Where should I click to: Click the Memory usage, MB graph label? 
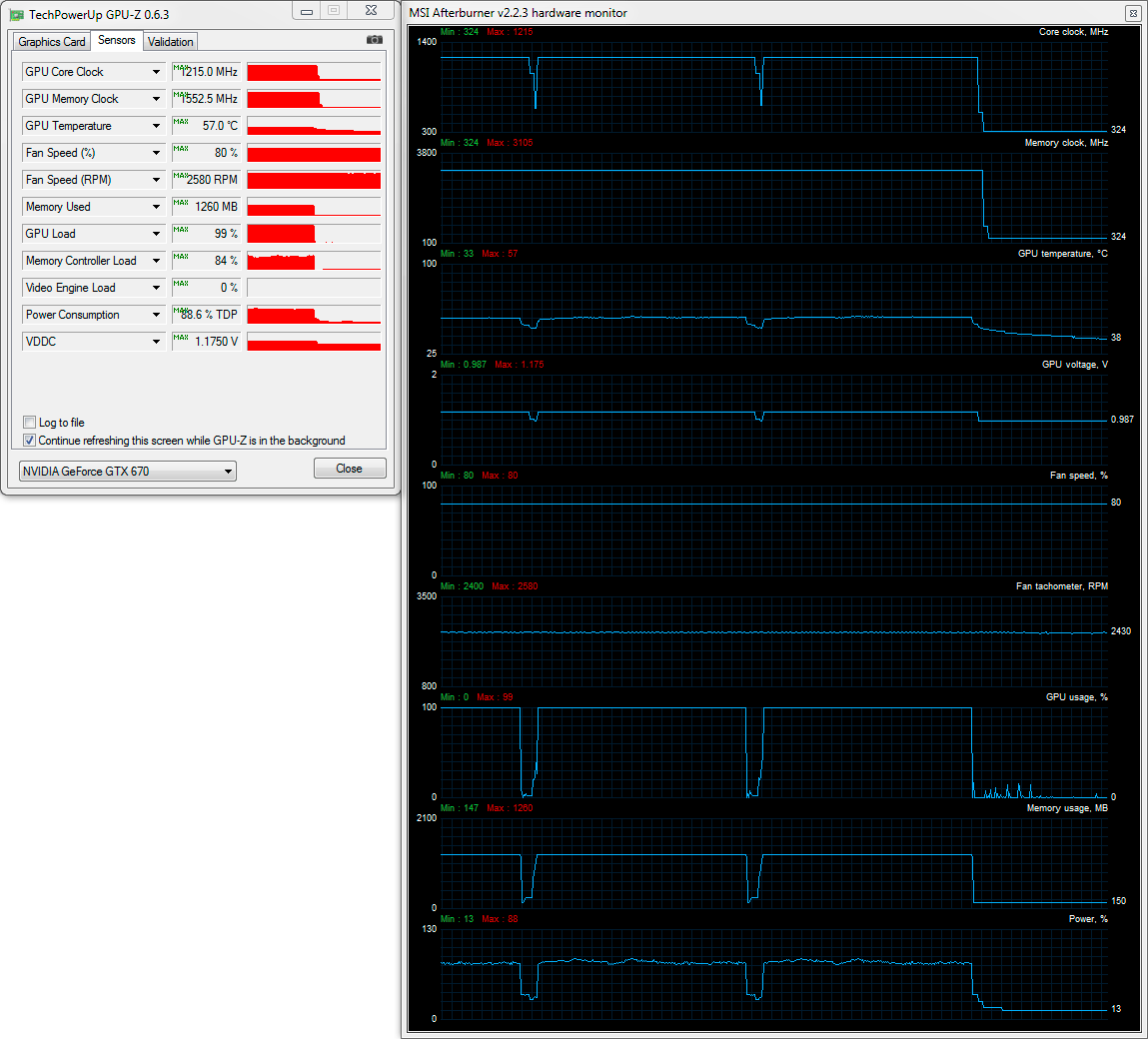(1067, 808)
